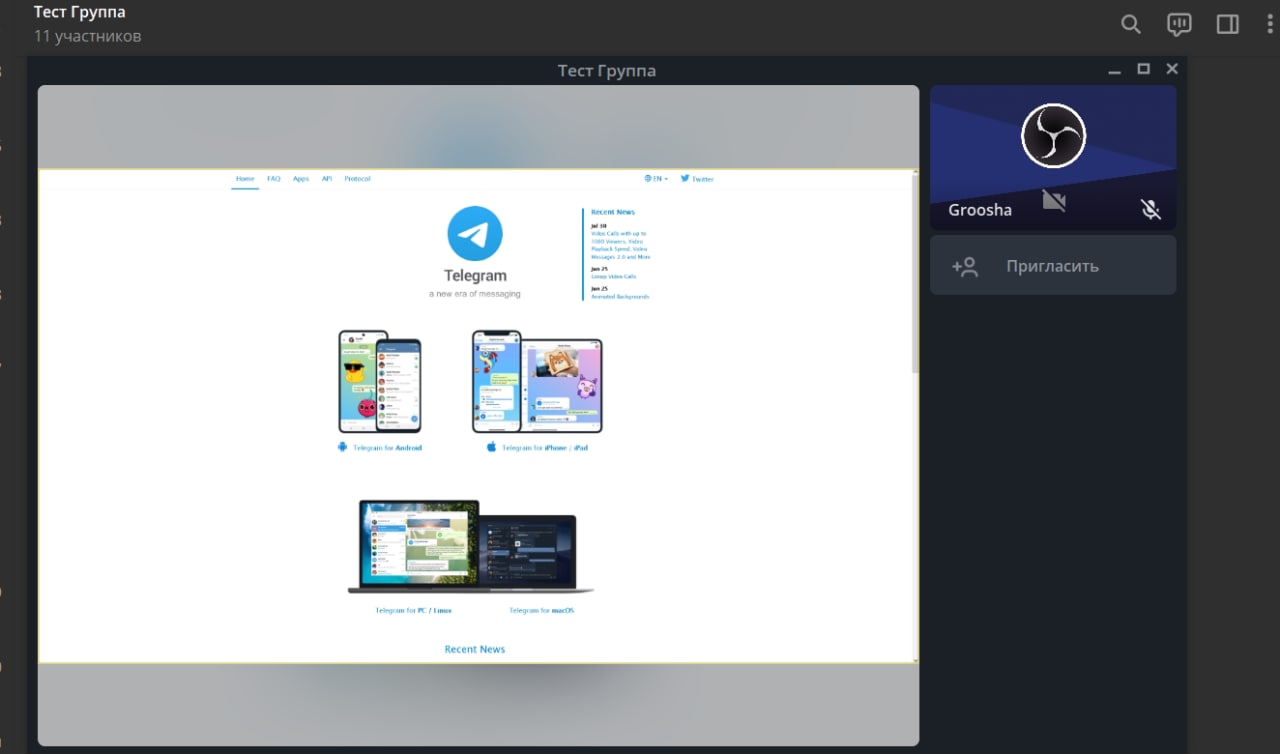Click the Android robot icon
The image size is (1280, 754).
(x=342, y=447)
